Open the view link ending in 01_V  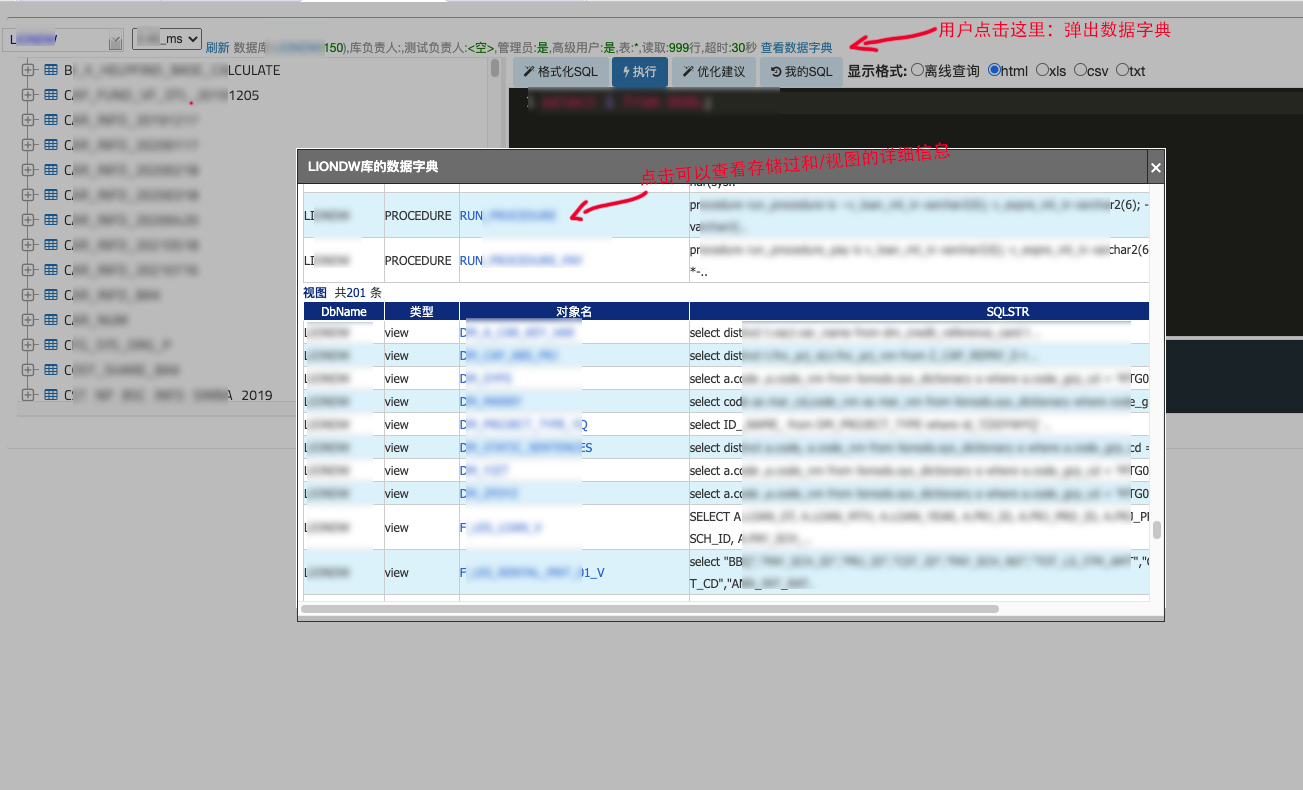(532, 573)
